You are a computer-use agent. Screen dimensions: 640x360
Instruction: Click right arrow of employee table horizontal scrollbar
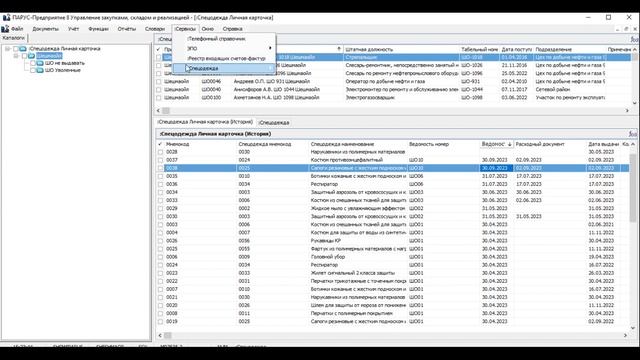point(627,111)
